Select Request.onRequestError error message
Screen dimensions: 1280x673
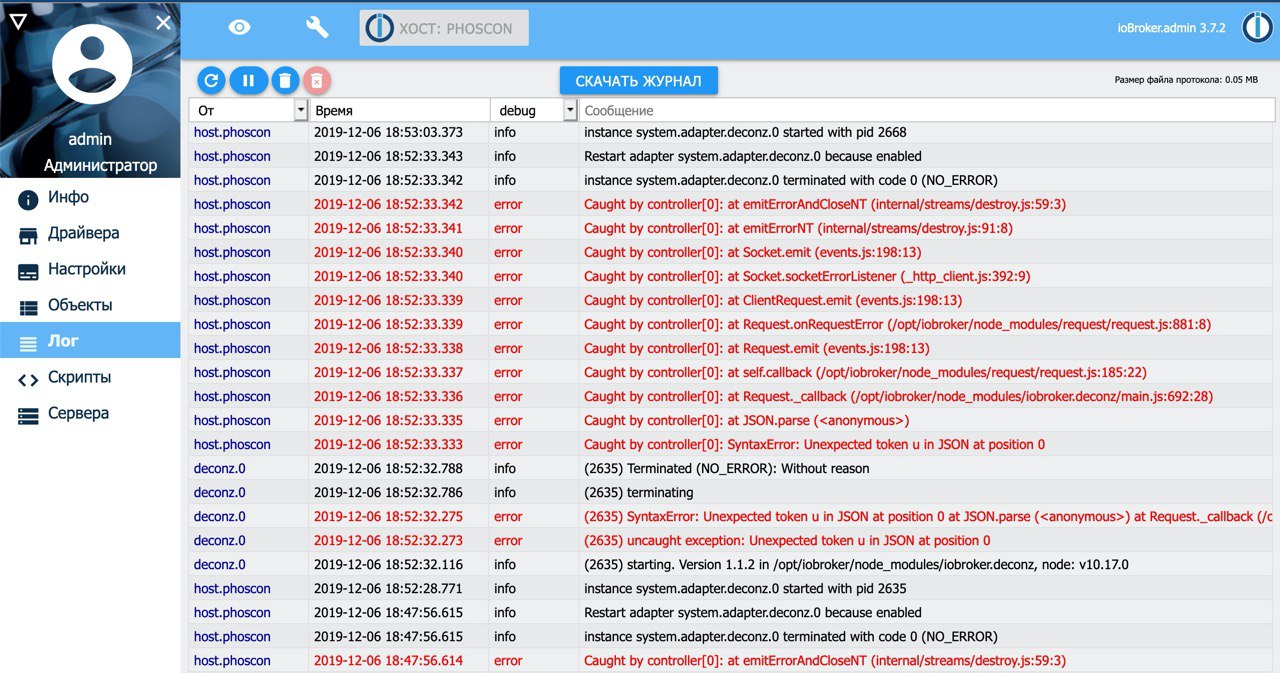click(x=898, y=324)
